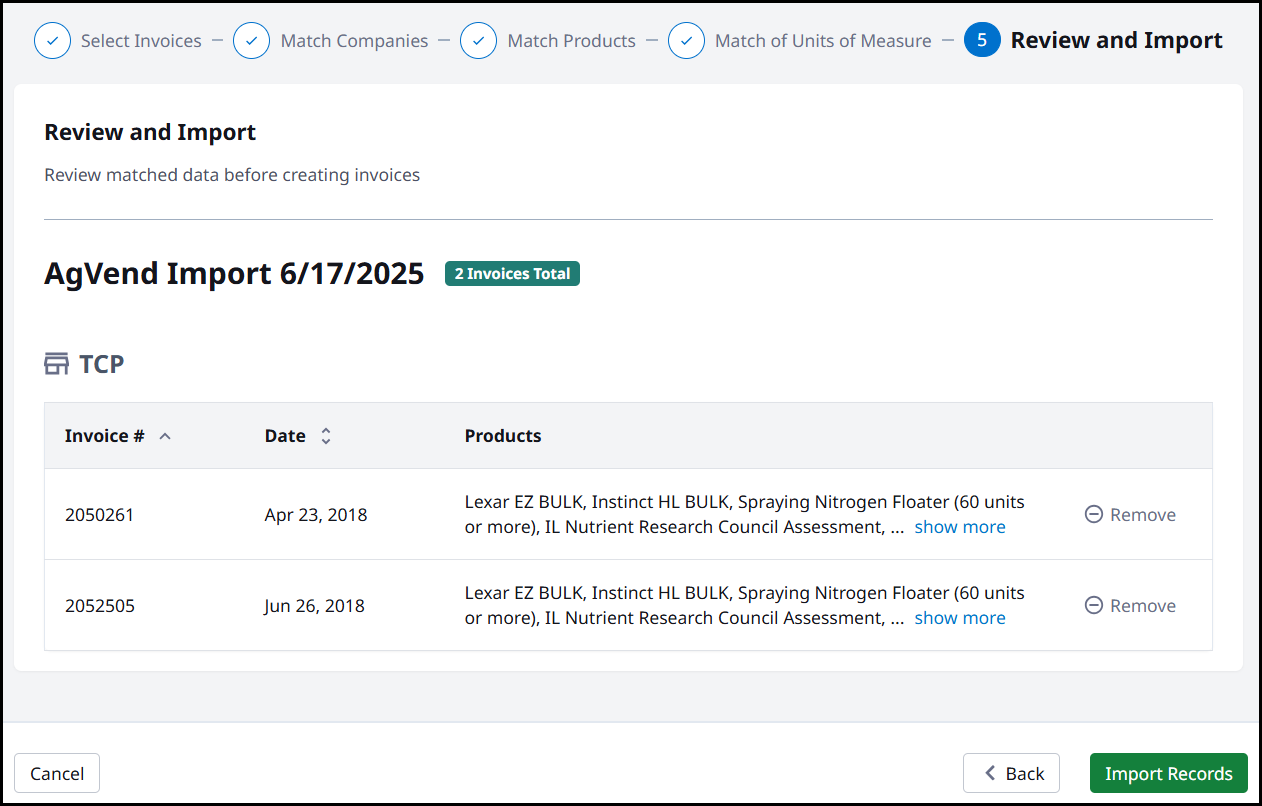Go to the Select Invoices step

(141, 41)
